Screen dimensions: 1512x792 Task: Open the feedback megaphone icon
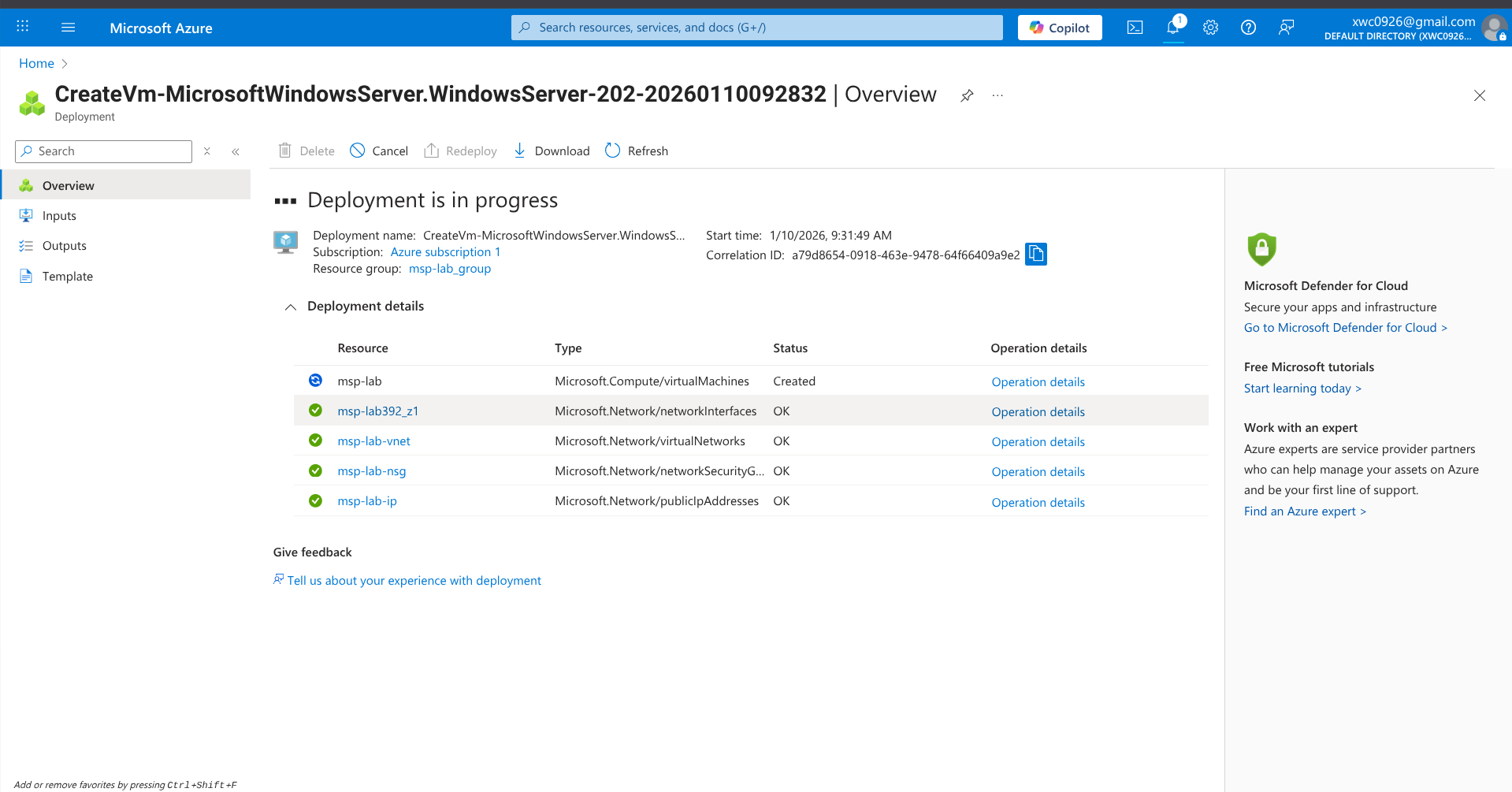(1286, 27)
